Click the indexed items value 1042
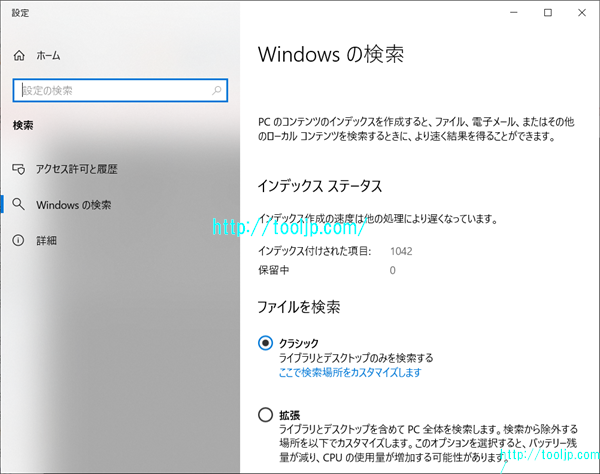This screenshot has width=600, height=474. click(x=401, y=251)
